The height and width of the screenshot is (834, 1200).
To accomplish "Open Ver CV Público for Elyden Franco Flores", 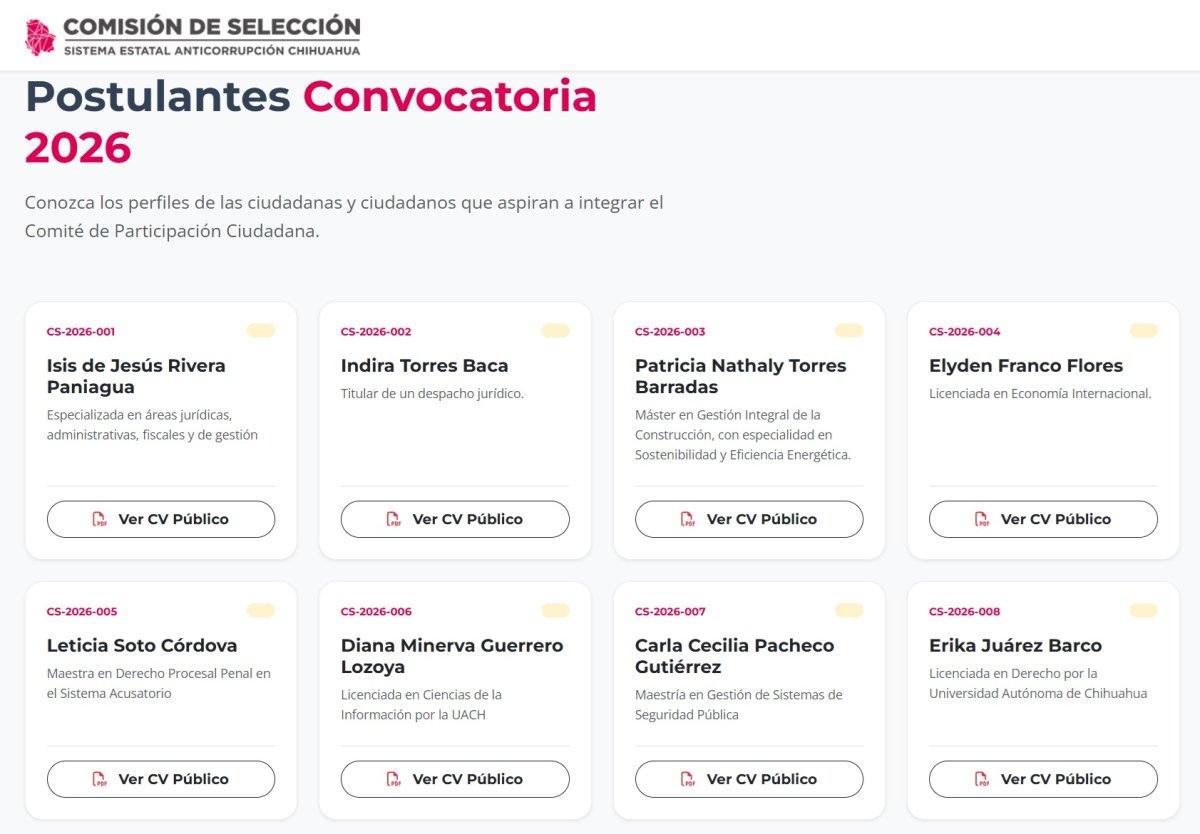I will [1043, 519].
